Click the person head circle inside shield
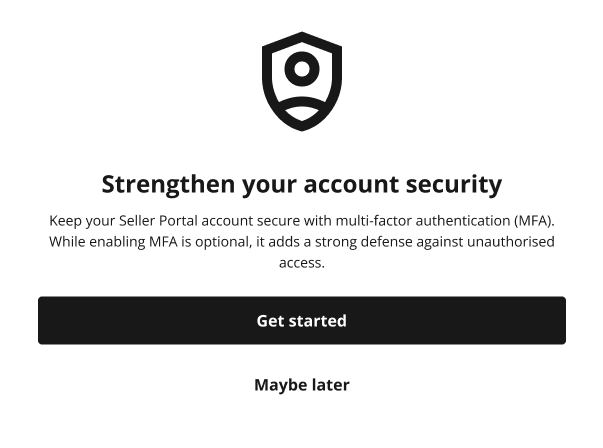Image resolution: width=603 pixels, height=448 pixels. pyautogui.click(x=302, y=69)
